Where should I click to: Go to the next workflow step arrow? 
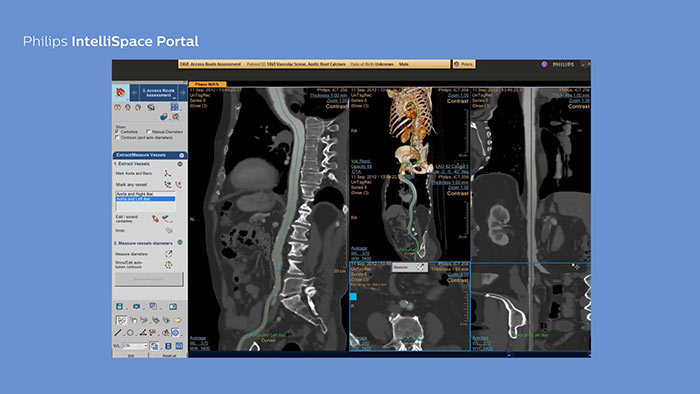183,92
